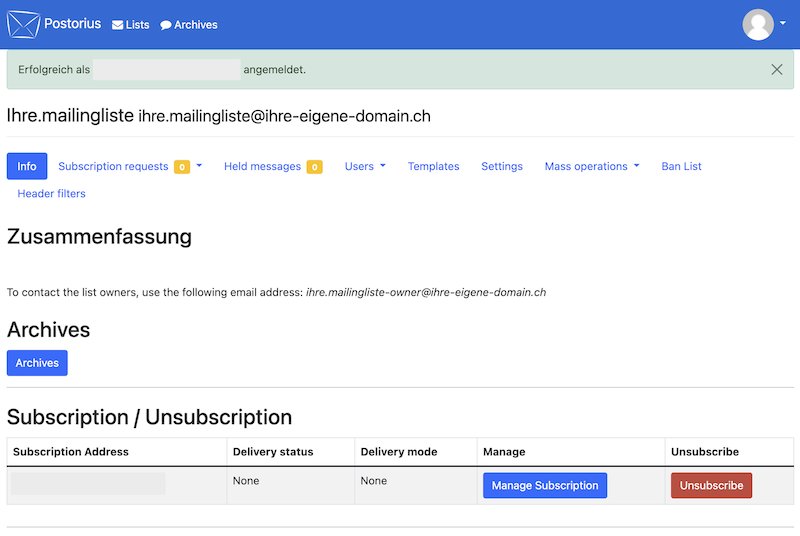The height and width of the screenshot is (536, 800).
Task: Click the Held messages count badge
Action: 314,167
